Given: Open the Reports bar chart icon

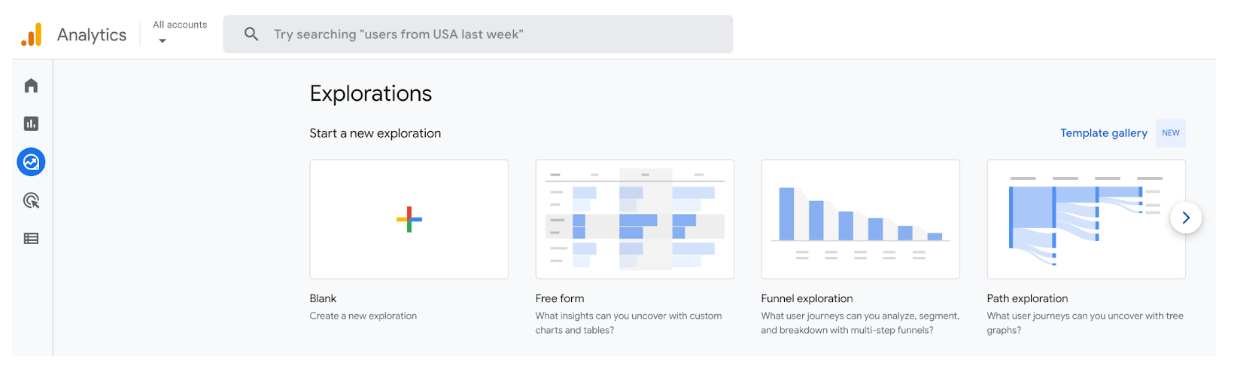Looking at the screenshot, I should tap(31, 124).
